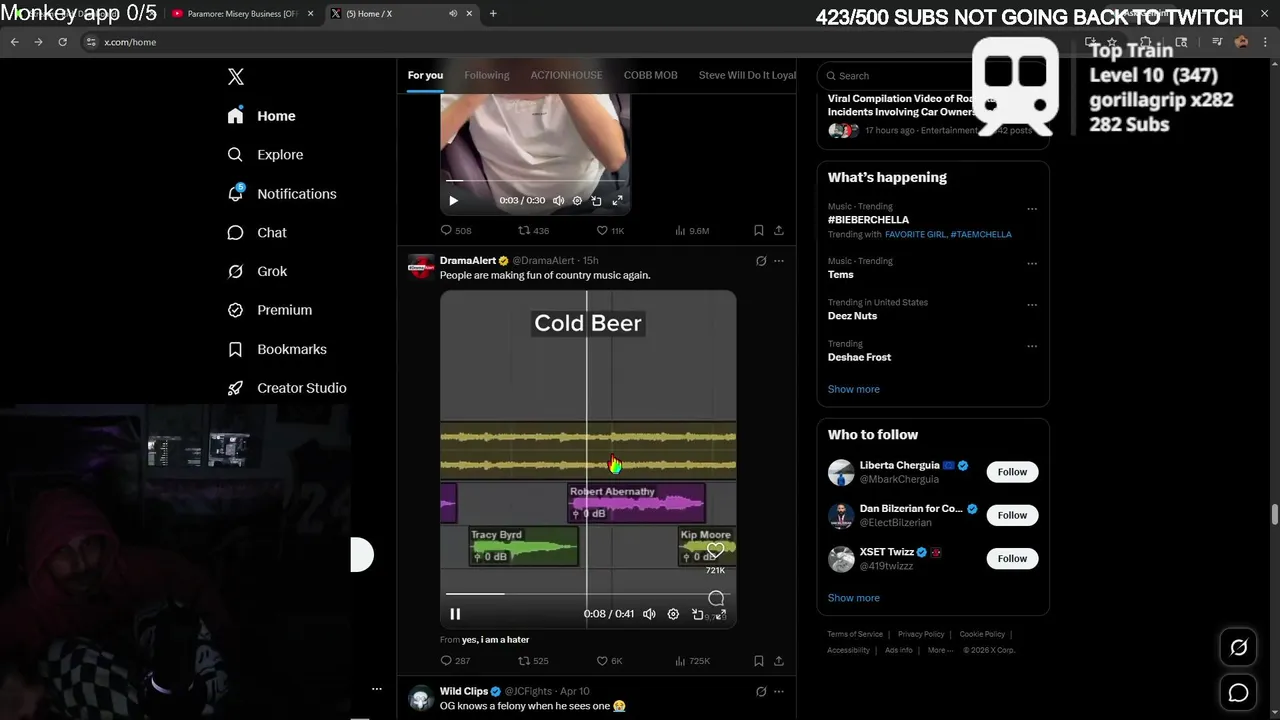The image size is (1280, 720).
Task: Click the X logo in the sidebar
Action: pos(236,77)
